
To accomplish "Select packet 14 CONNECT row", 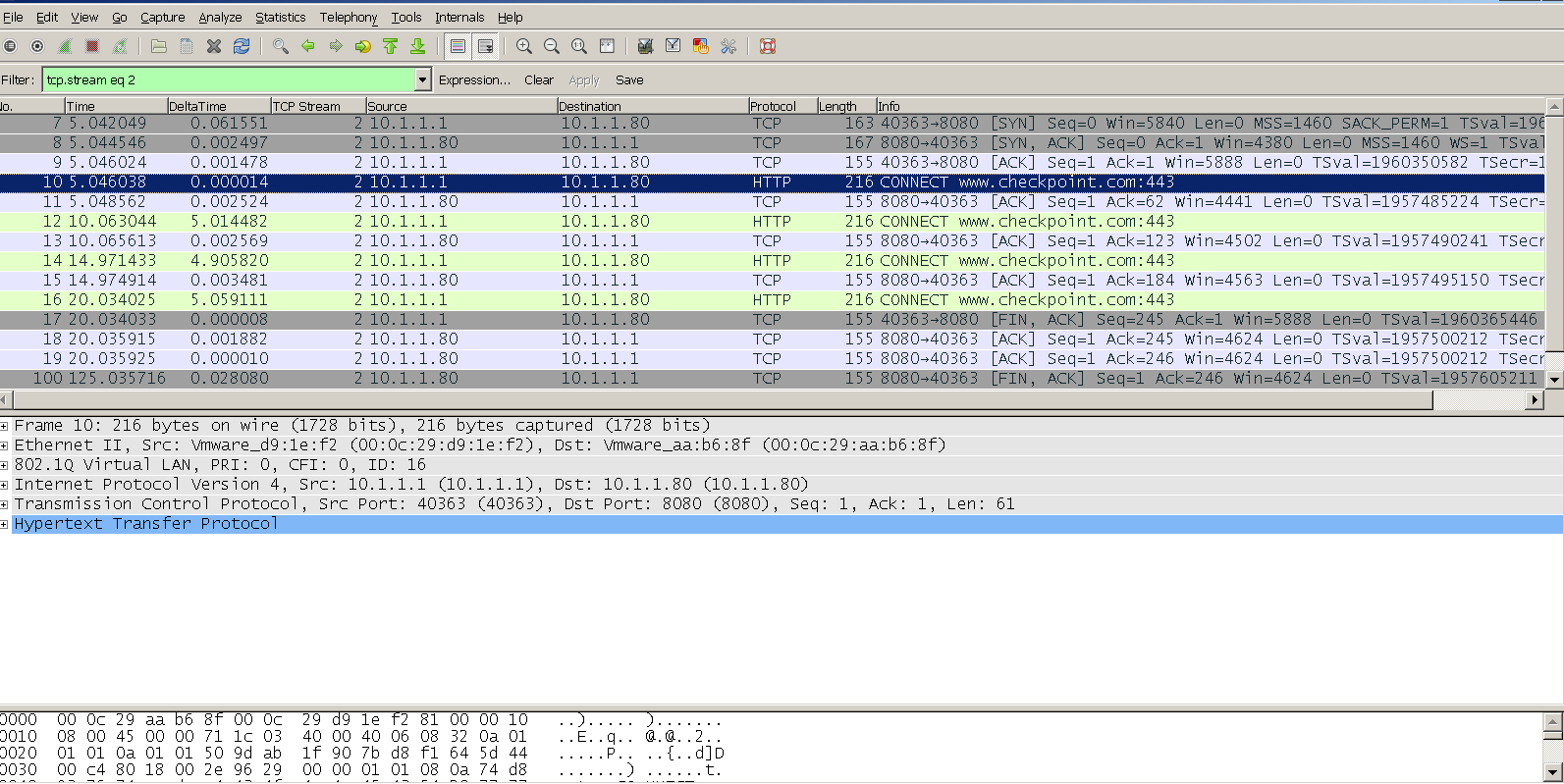I will [x=772, y=261].
